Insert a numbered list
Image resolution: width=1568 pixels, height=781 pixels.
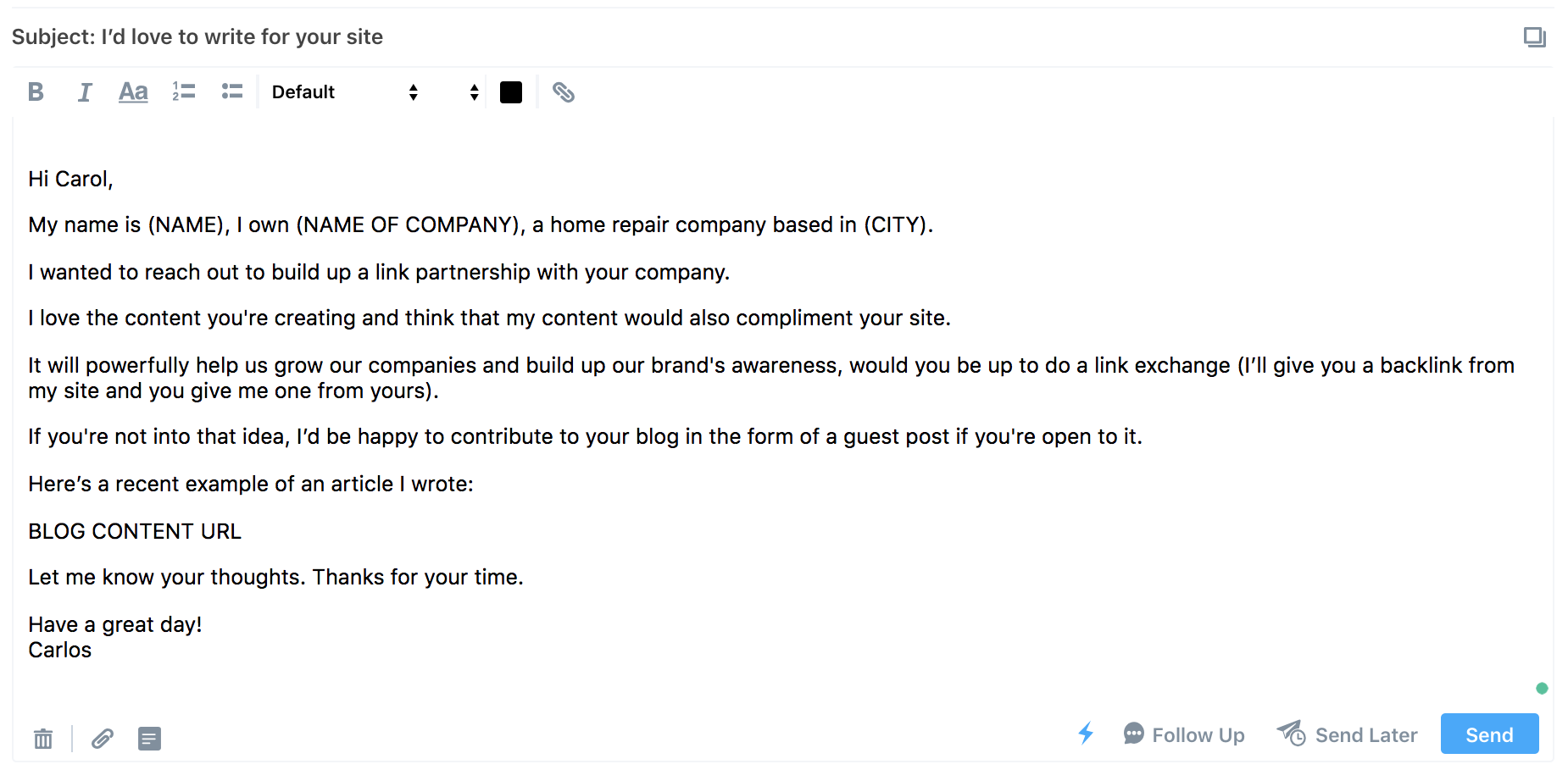point(184,91)
